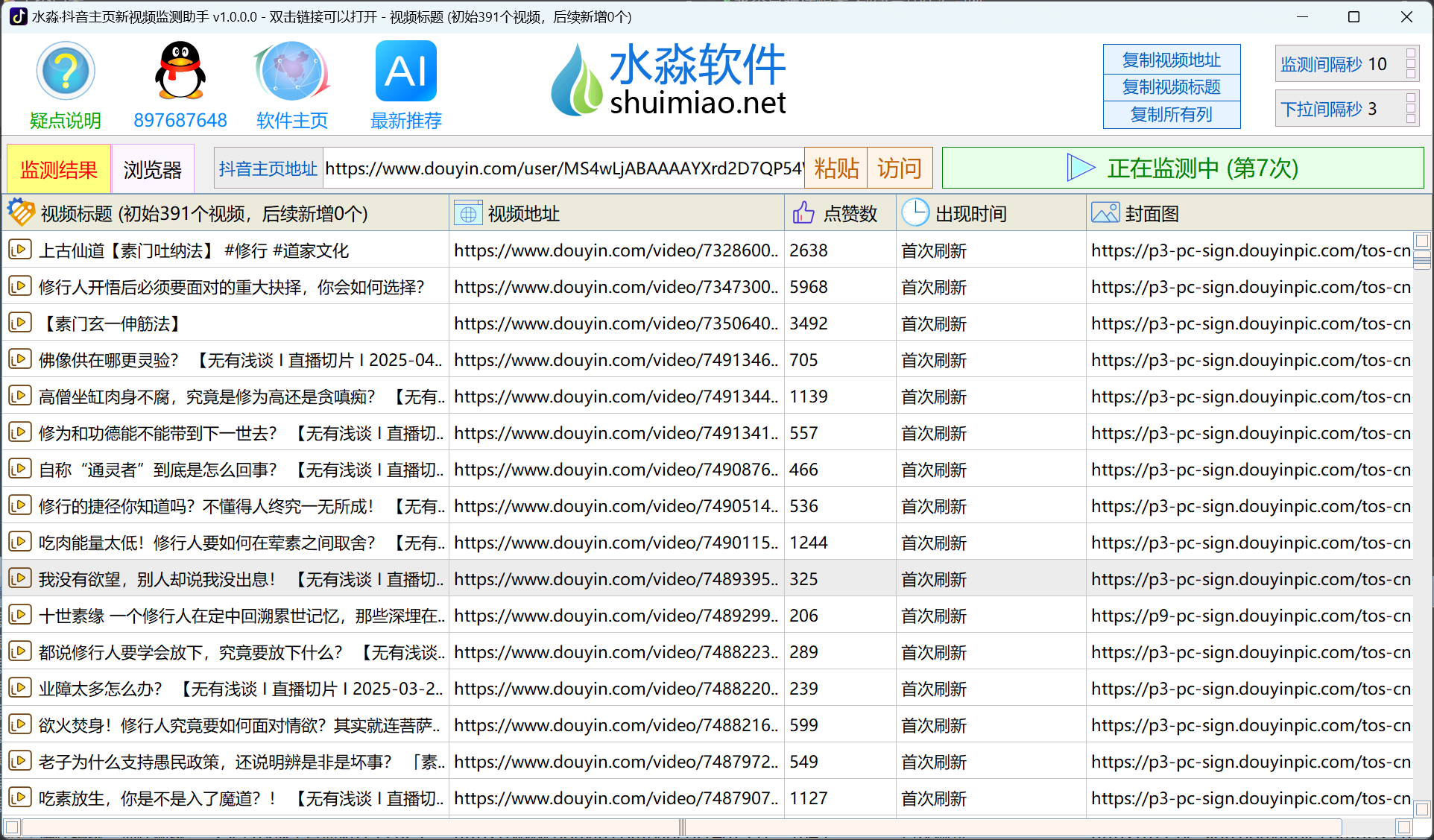This screenshot has height=840, width=1434.
Task: Decrease the 下拉间隔秒 stepper down arrow
Action: [1411, 117]
